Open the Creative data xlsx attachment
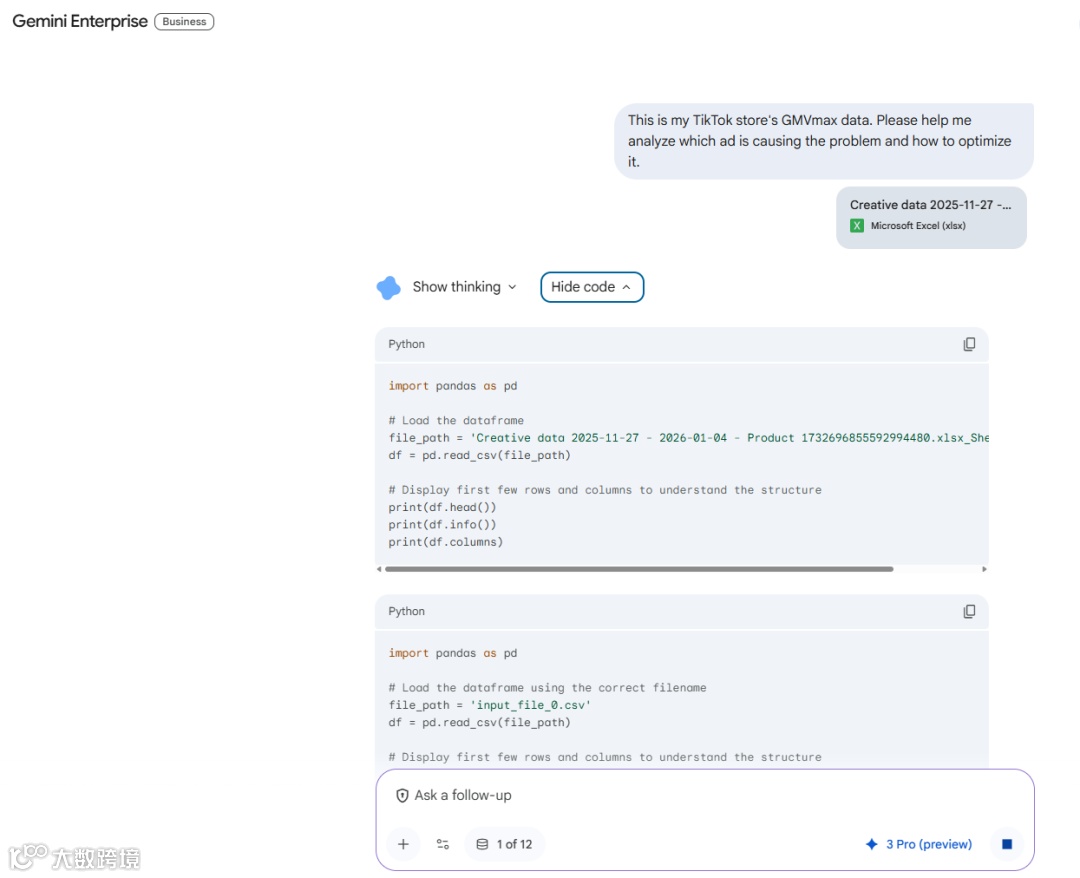This screenshot has height=878, width=1080. coord(931,218)
